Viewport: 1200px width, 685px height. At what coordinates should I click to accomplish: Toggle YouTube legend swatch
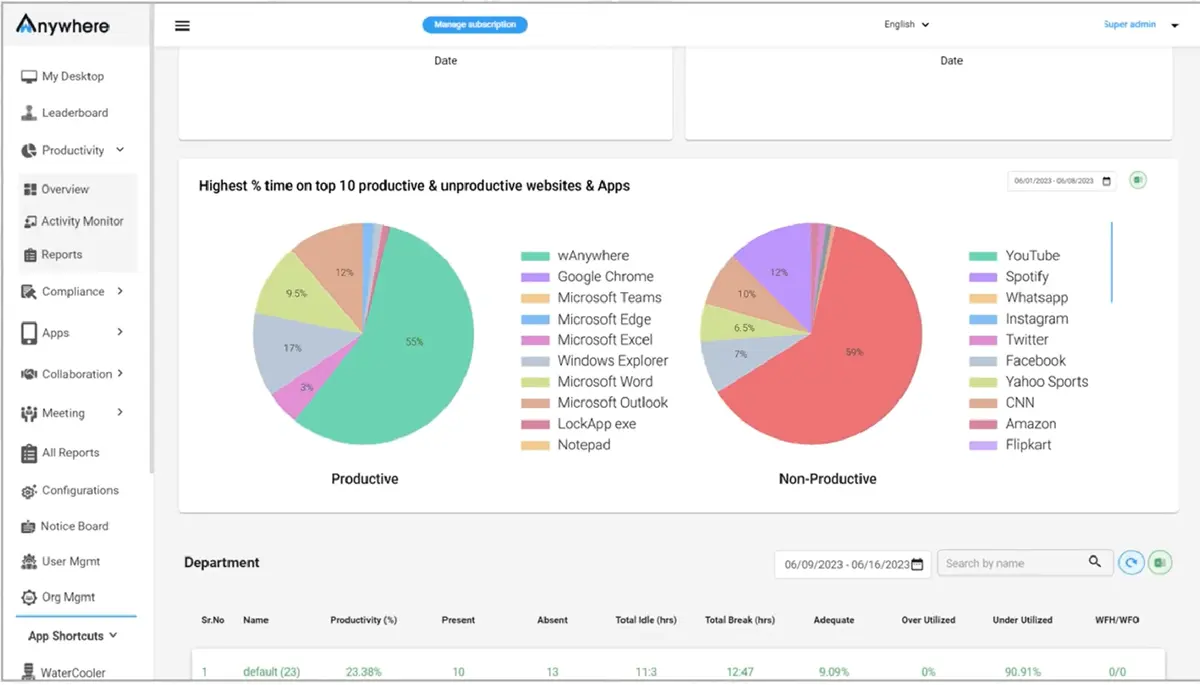pos(983,256)
